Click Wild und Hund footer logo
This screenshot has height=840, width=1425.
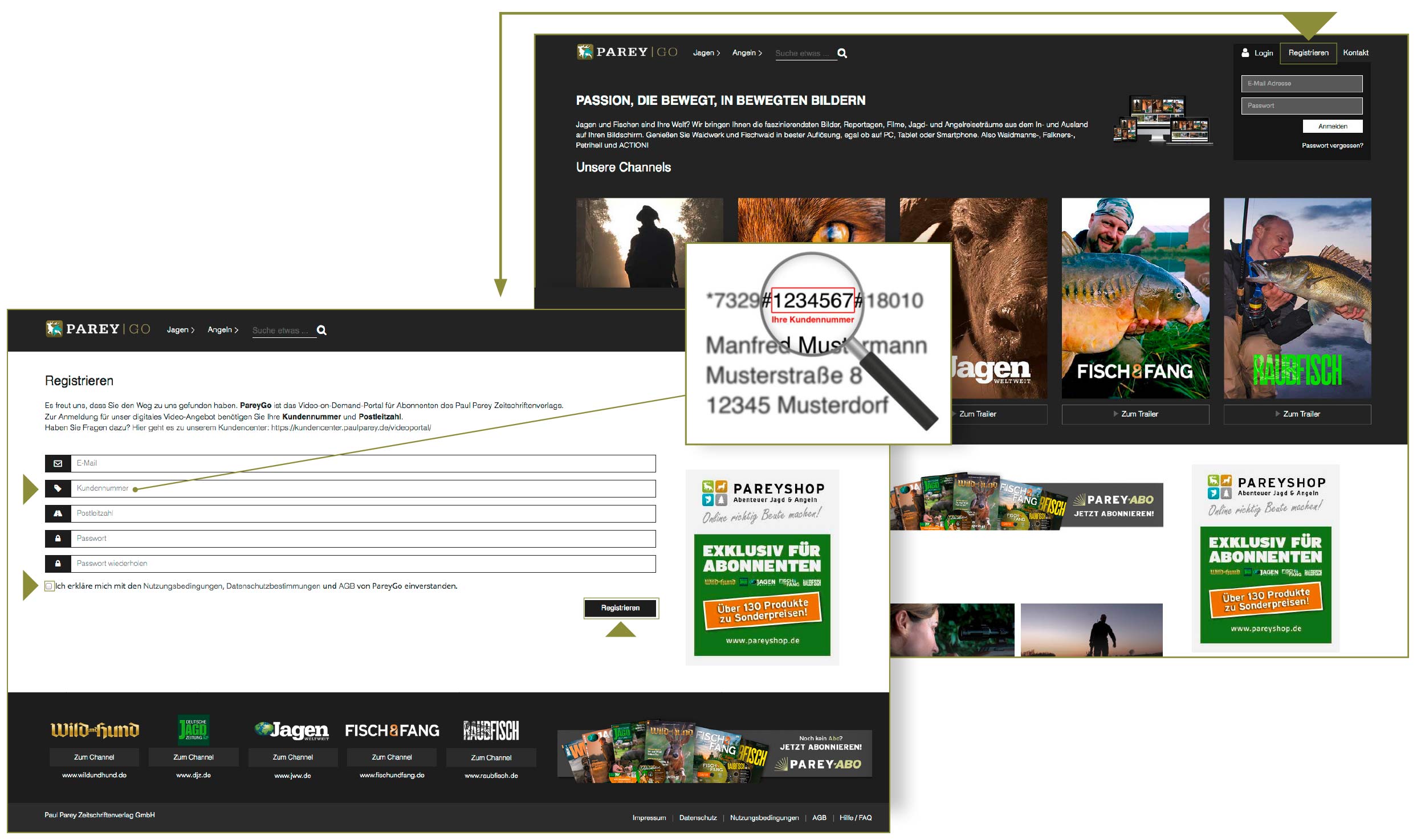95,730
